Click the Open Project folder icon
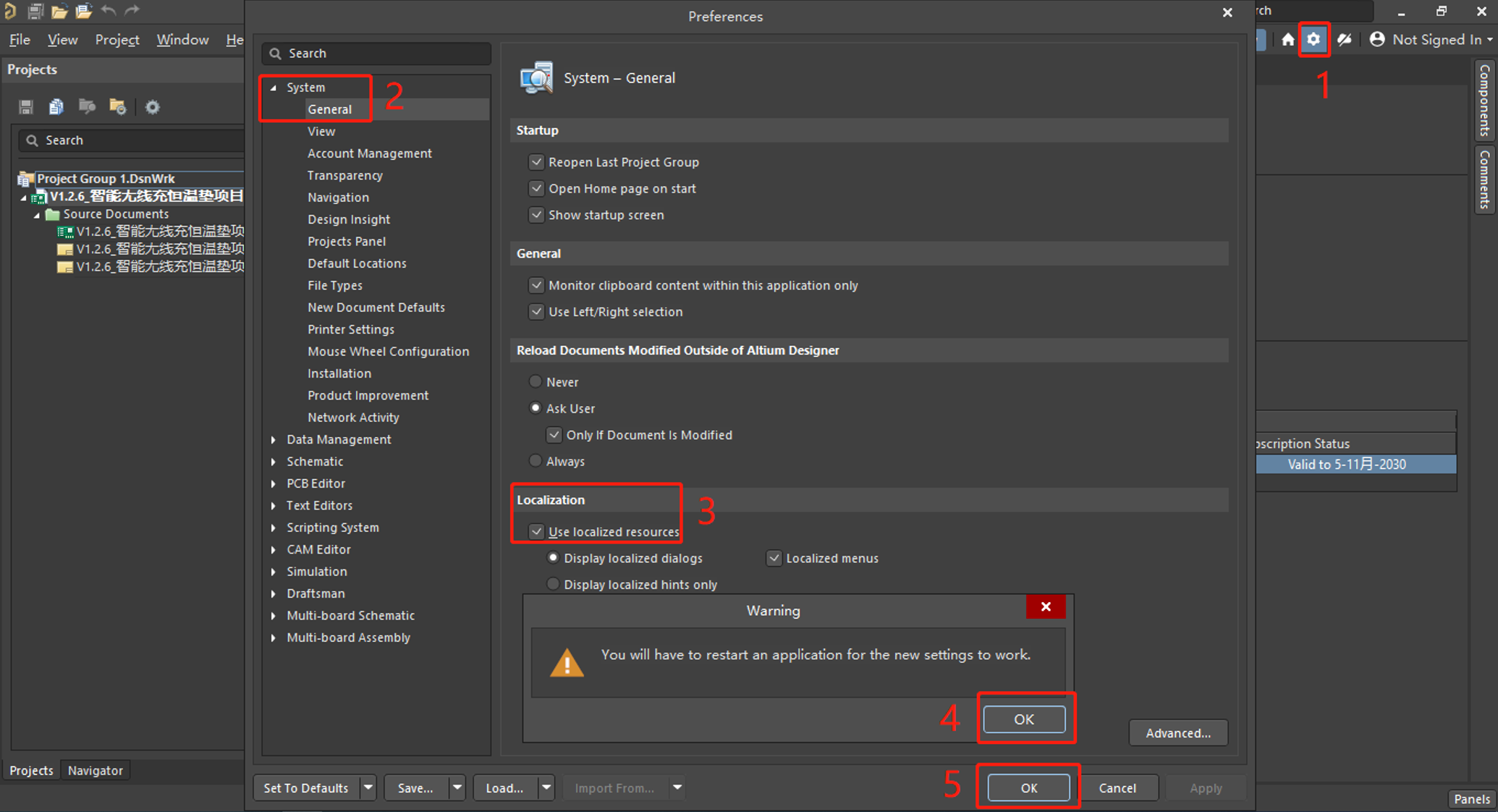The image size is (1498, 812). tap(84, 11)
